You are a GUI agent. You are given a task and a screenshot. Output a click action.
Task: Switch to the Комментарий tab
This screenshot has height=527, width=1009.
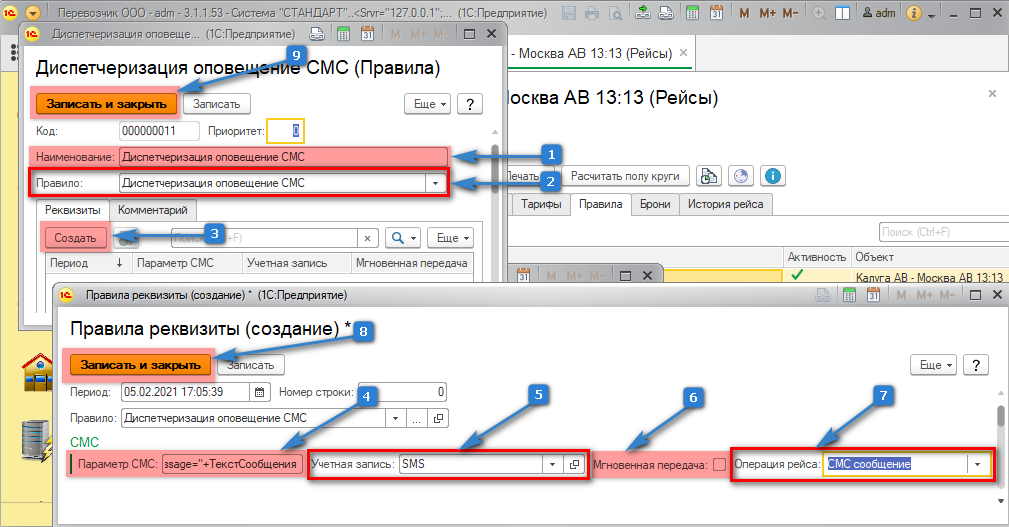click(x=154, y=209)
